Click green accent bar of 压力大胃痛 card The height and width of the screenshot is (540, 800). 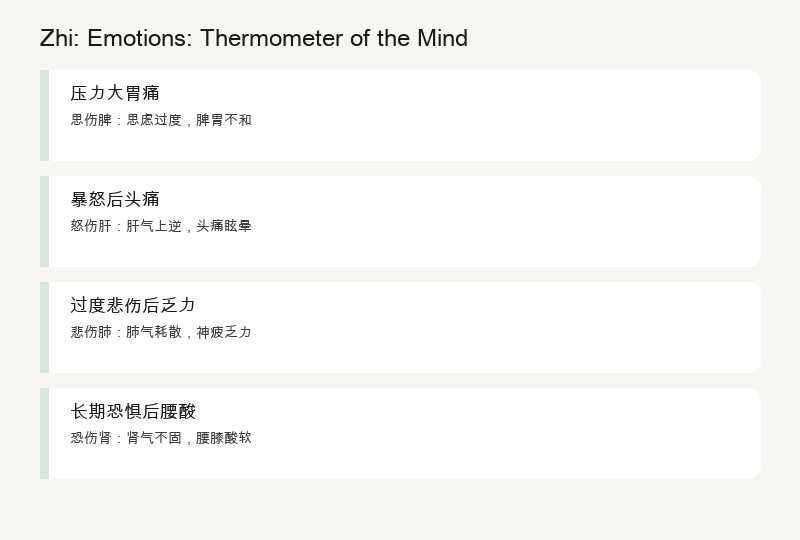[x=44, y=115]
